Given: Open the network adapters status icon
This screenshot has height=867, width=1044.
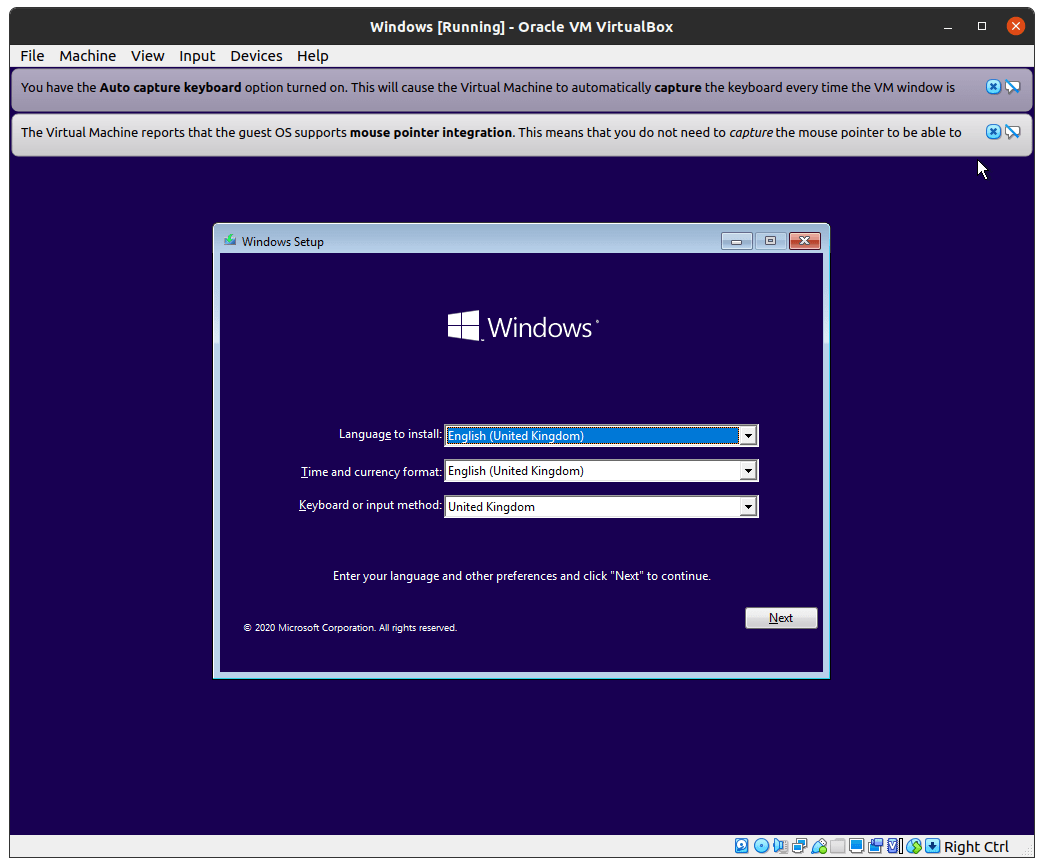Looking at the screenshot, I should (800, 846).
